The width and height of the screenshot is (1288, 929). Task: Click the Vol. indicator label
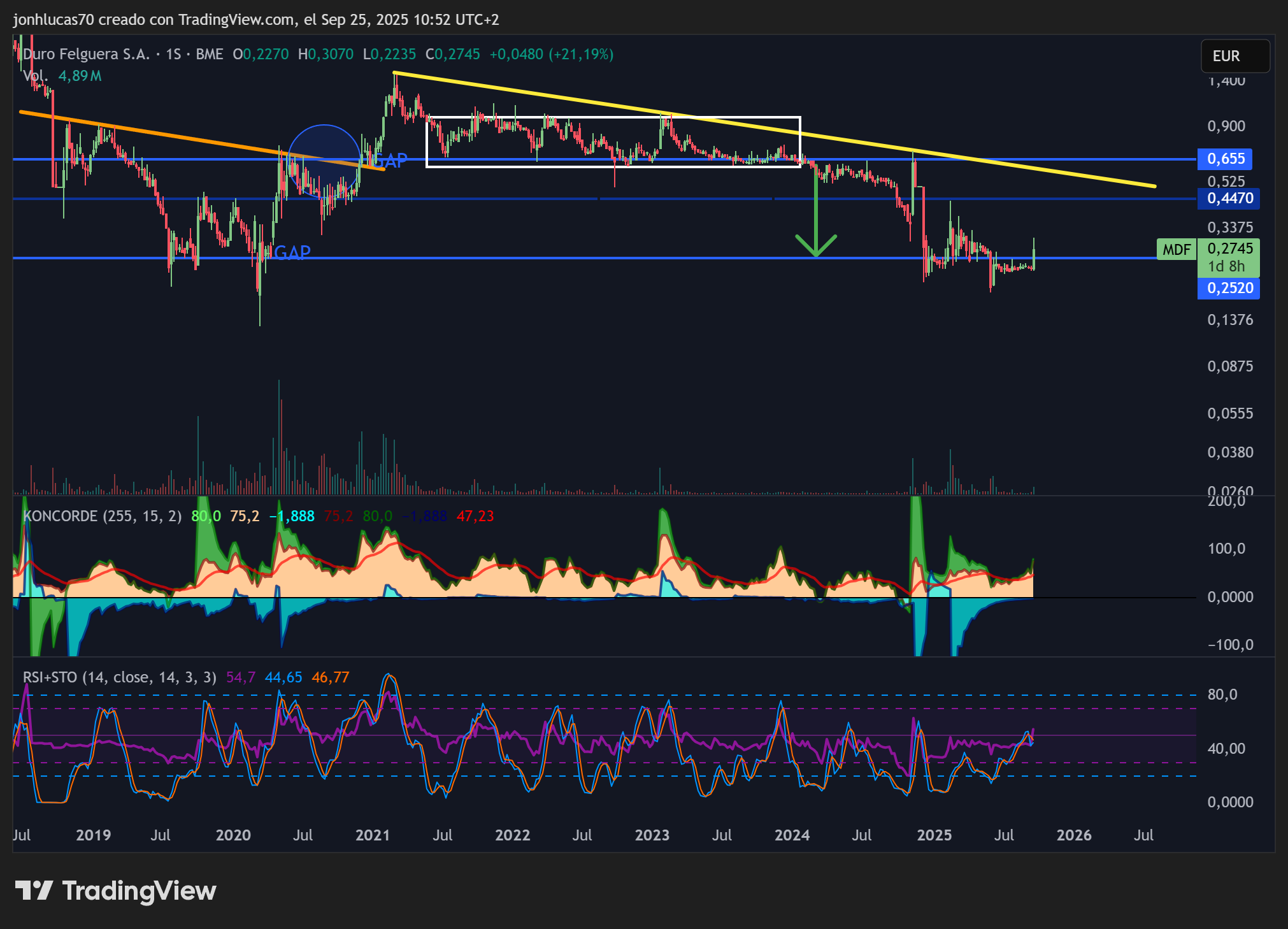[x=36, y=76]
